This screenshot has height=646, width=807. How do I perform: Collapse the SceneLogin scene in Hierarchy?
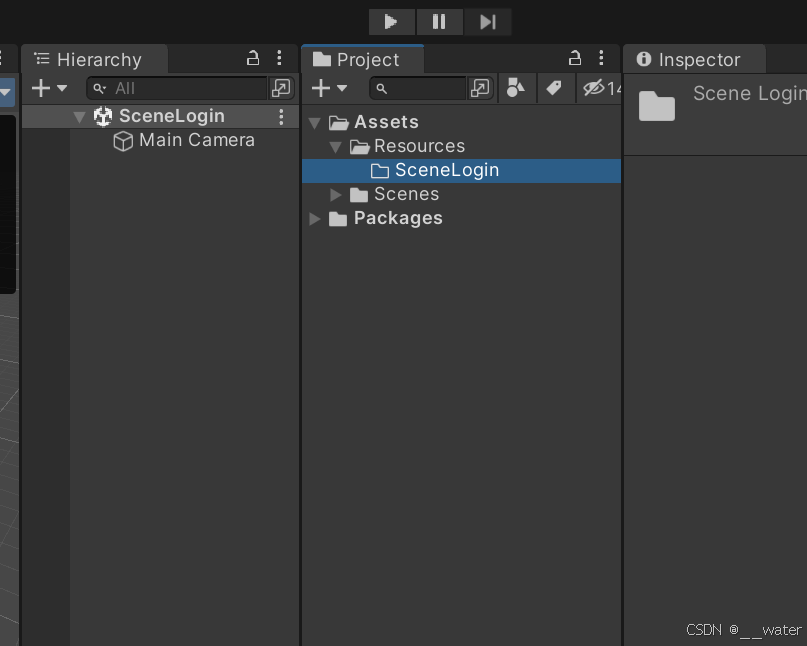point(79,117)
